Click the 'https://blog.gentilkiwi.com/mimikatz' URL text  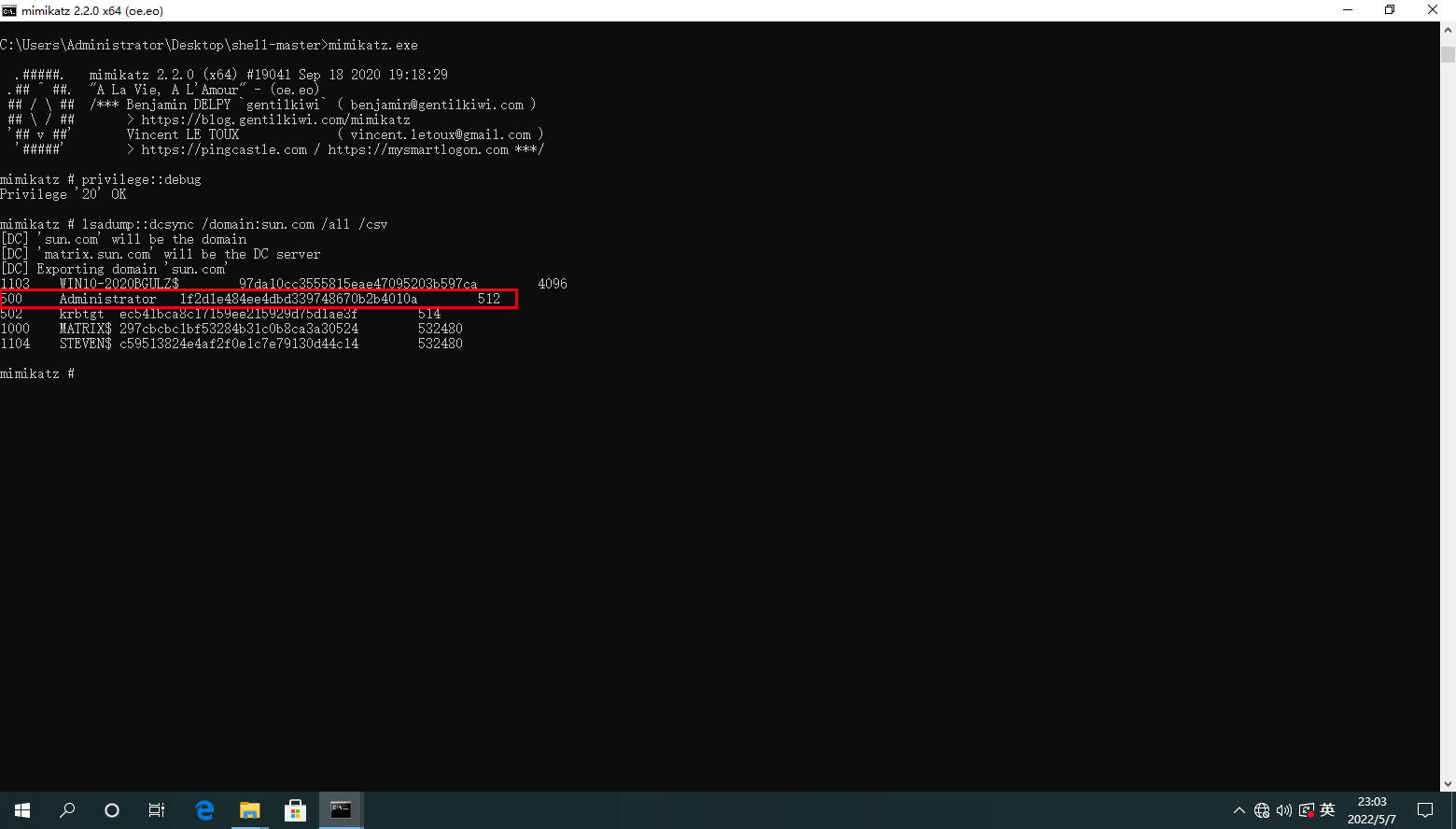[276, 119]
